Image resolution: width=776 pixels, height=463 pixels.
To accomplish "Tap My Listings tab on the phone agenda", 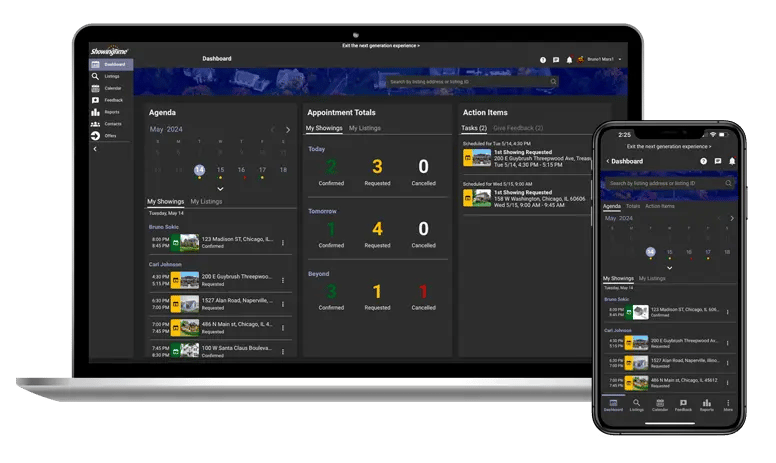I will pyautogui.click(x=652, y=278).
